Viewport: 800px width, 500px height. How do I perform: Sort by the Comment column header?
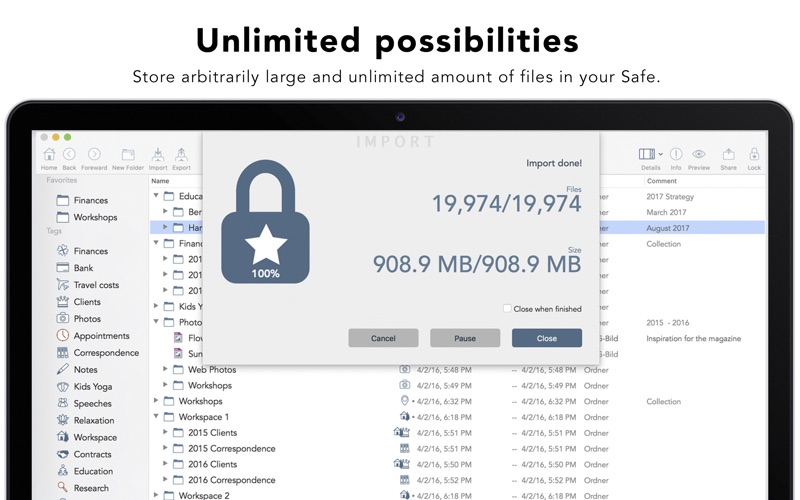pyautogui.click(x=662, y=181)
